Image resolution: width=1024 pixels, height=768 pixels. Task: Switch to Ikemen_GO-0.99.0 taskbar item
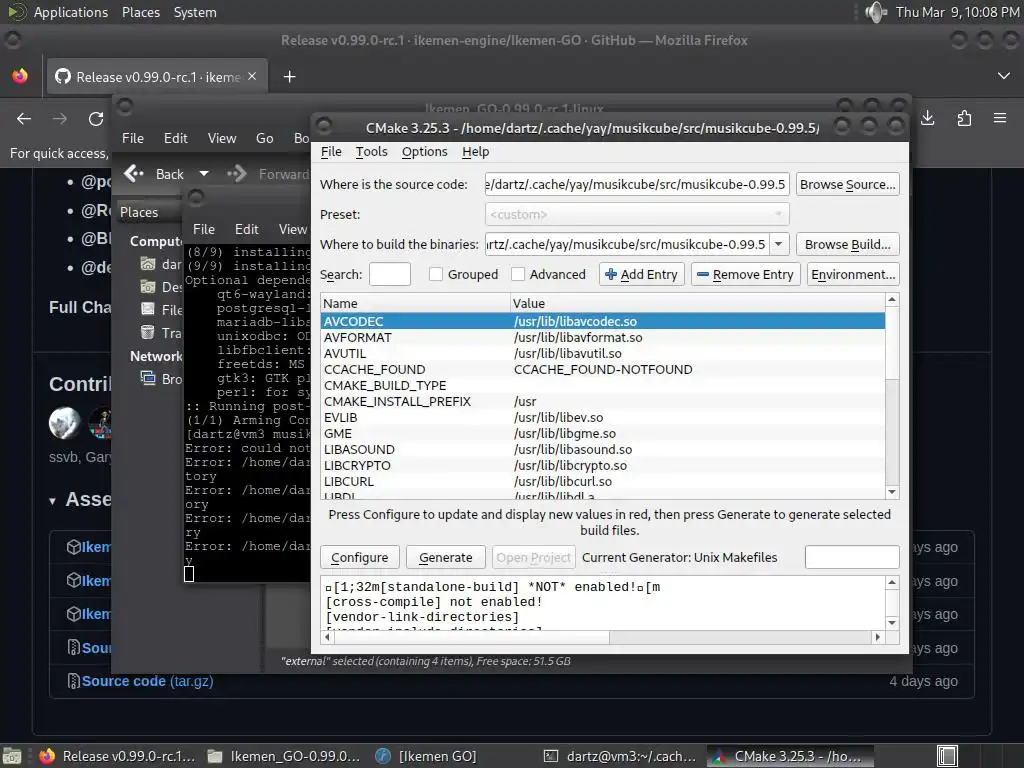tap(284, 756)
